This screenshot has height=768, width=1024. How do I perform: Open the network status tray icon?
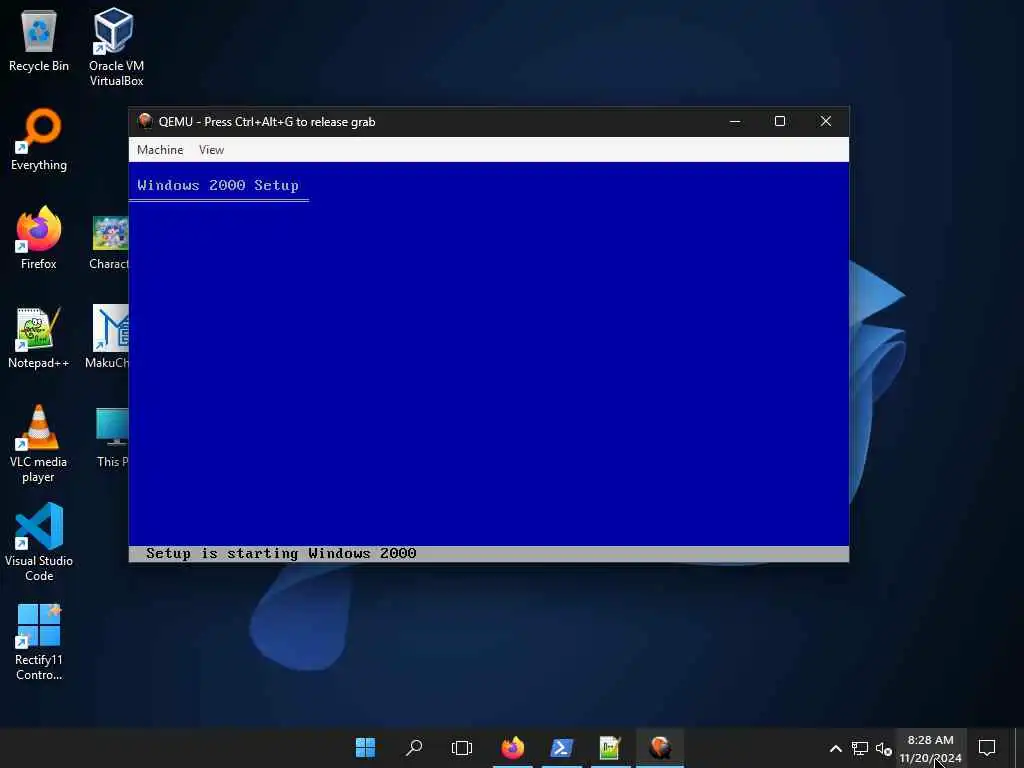[859, 748]
